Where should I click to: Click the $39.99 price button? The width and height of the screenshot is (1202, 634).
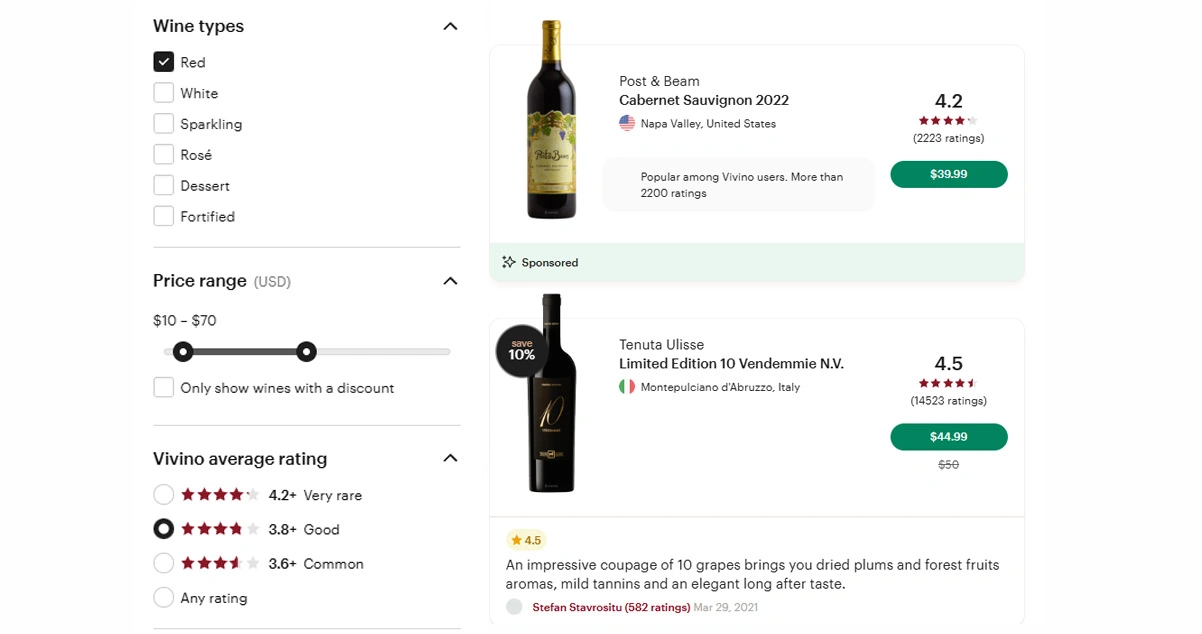(x=949, y=174)
